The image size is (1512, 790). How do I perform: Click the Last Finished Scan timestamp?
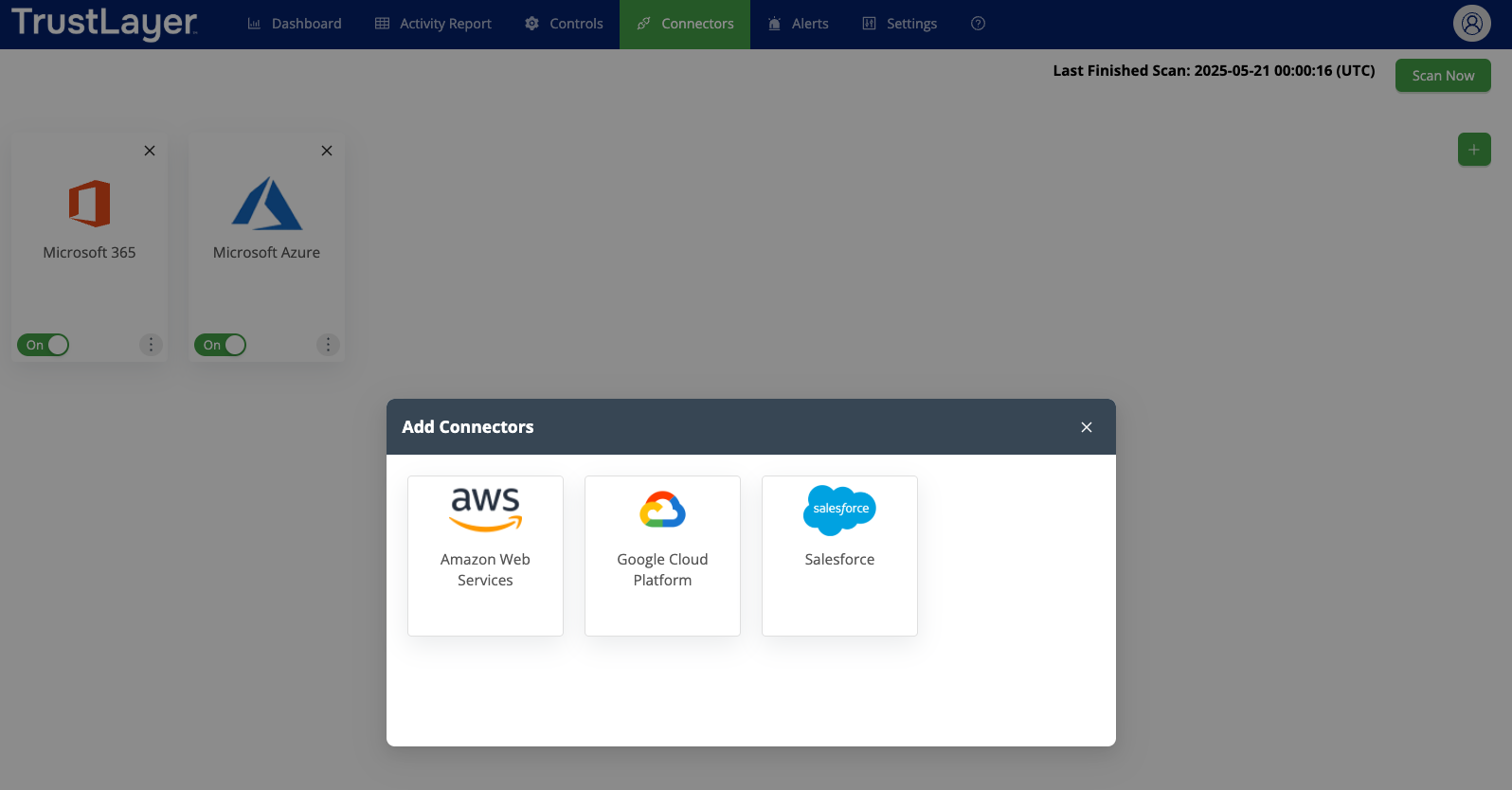pyautogui.click(x=1214, y=71)
